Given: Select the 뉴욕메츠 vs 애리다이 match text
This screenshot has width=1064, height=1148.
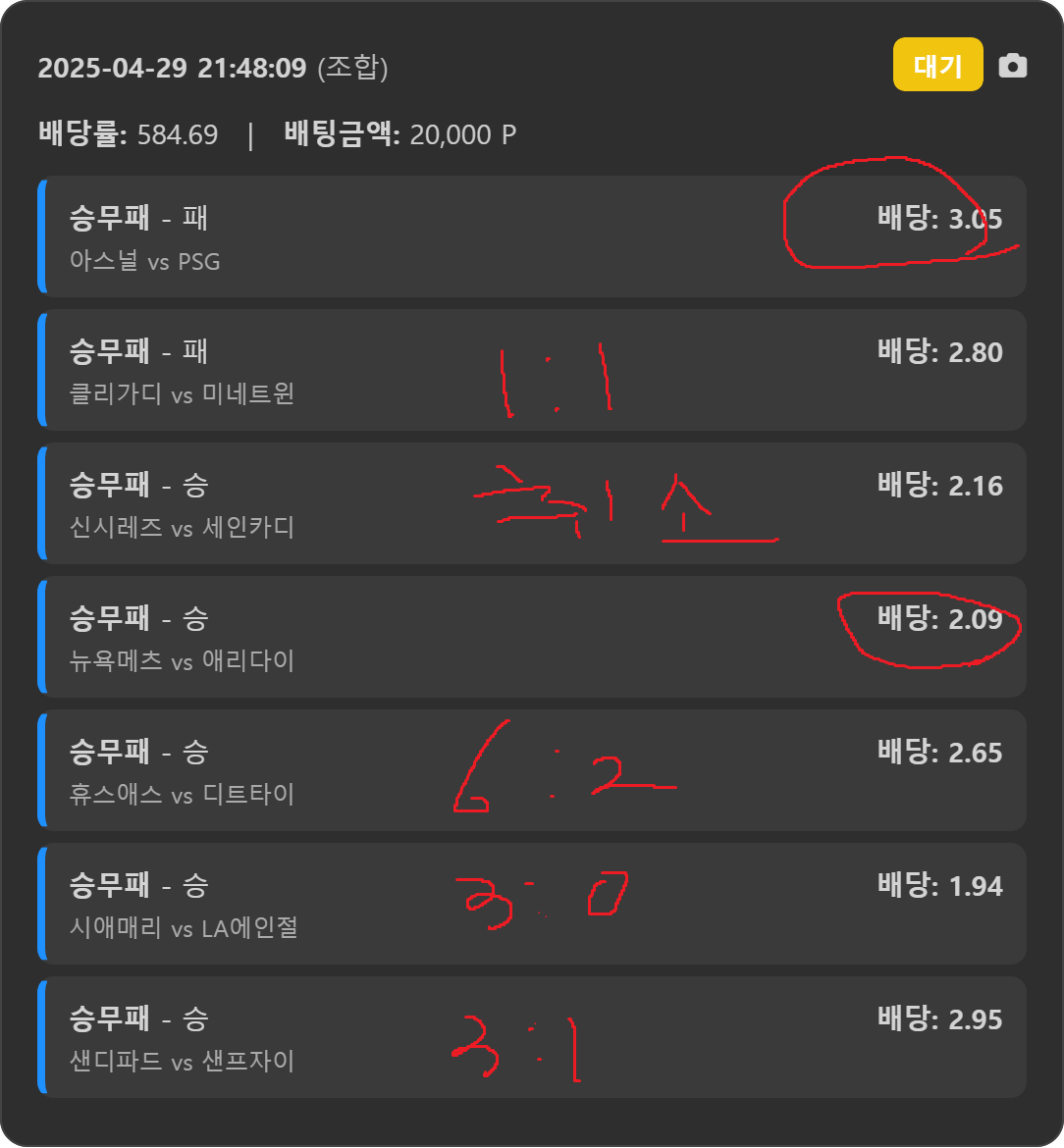Looking at the screenshot, I should tap(182, 661).
